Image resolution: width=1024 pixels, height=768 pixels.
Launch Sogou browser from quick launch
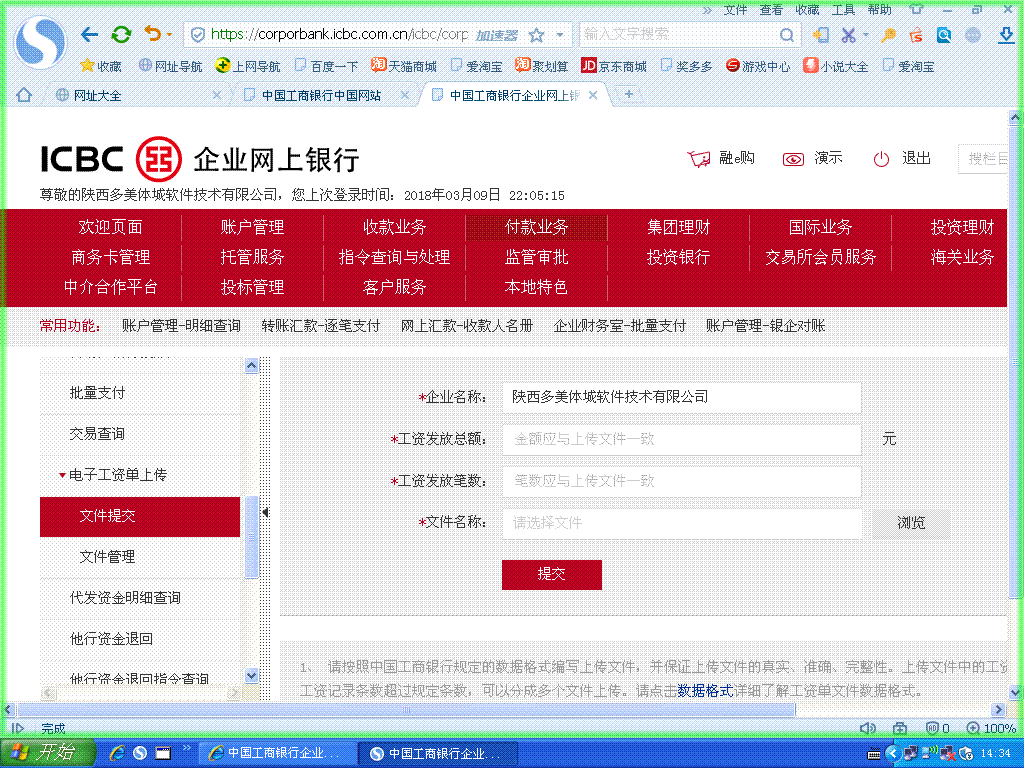coord(140,753)
